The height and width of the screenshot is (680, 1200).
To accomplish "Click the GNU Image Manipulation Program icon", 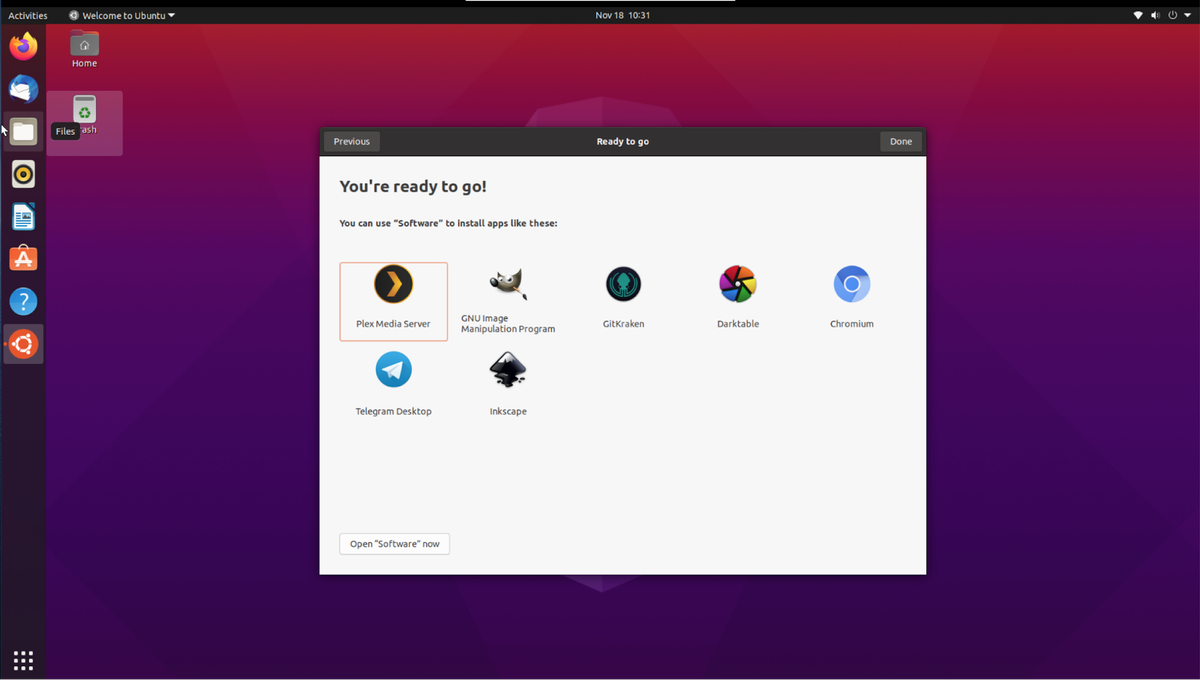I will point(508,283).
